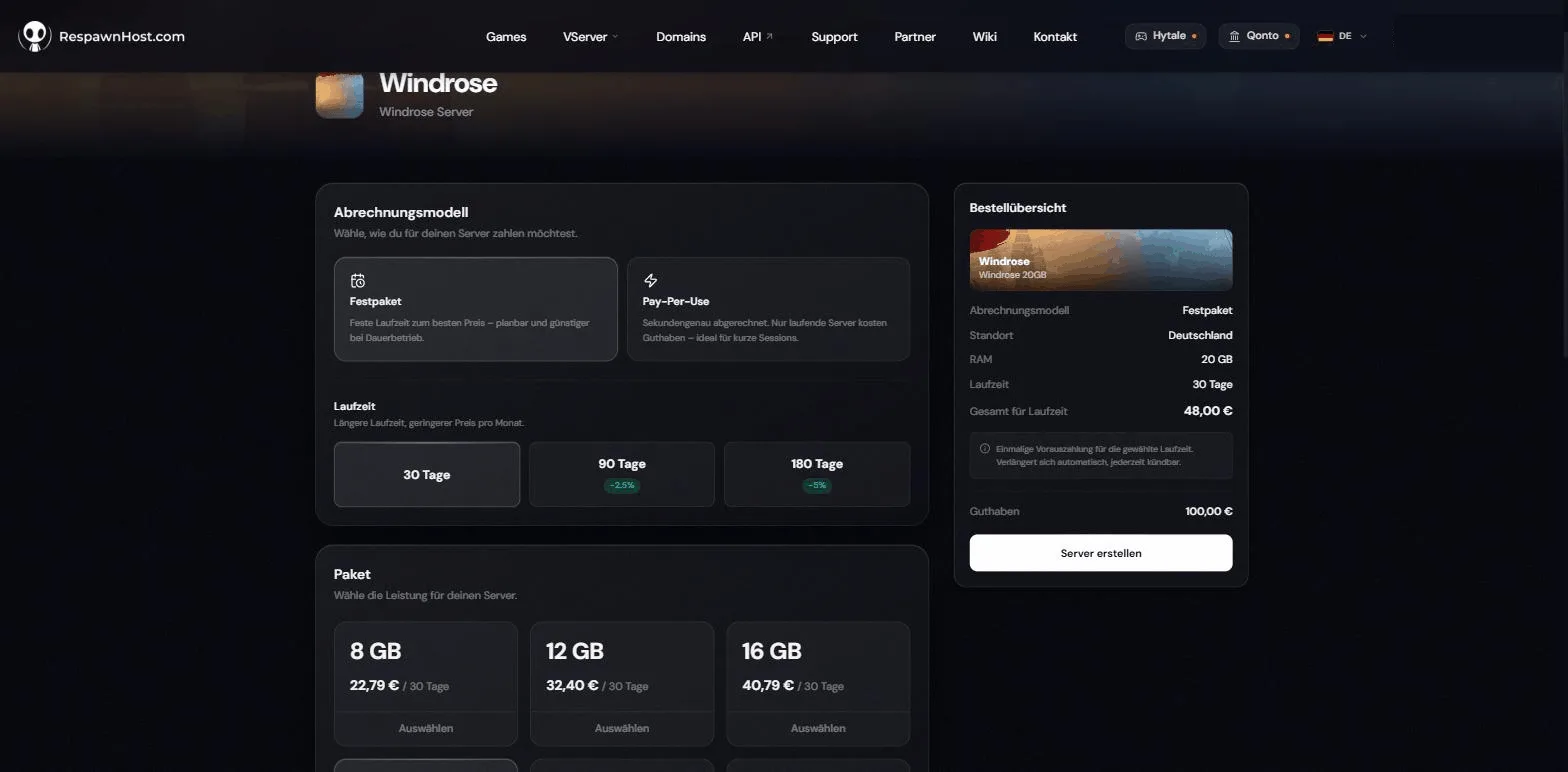
Task: Click the Windrose banner in Bestellübersicht
Action: pyautogui.click(x=1101, y=260)
